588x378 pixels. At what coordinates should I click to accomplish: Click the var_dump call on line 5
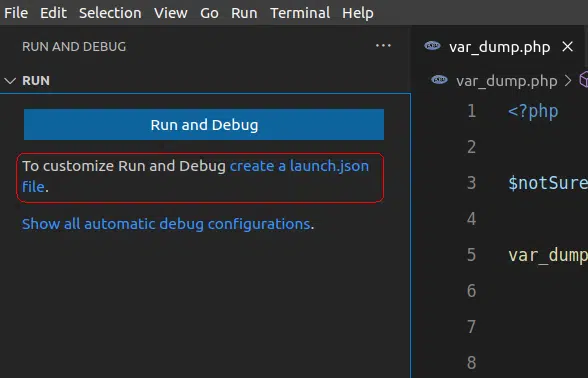coord(548,256)
